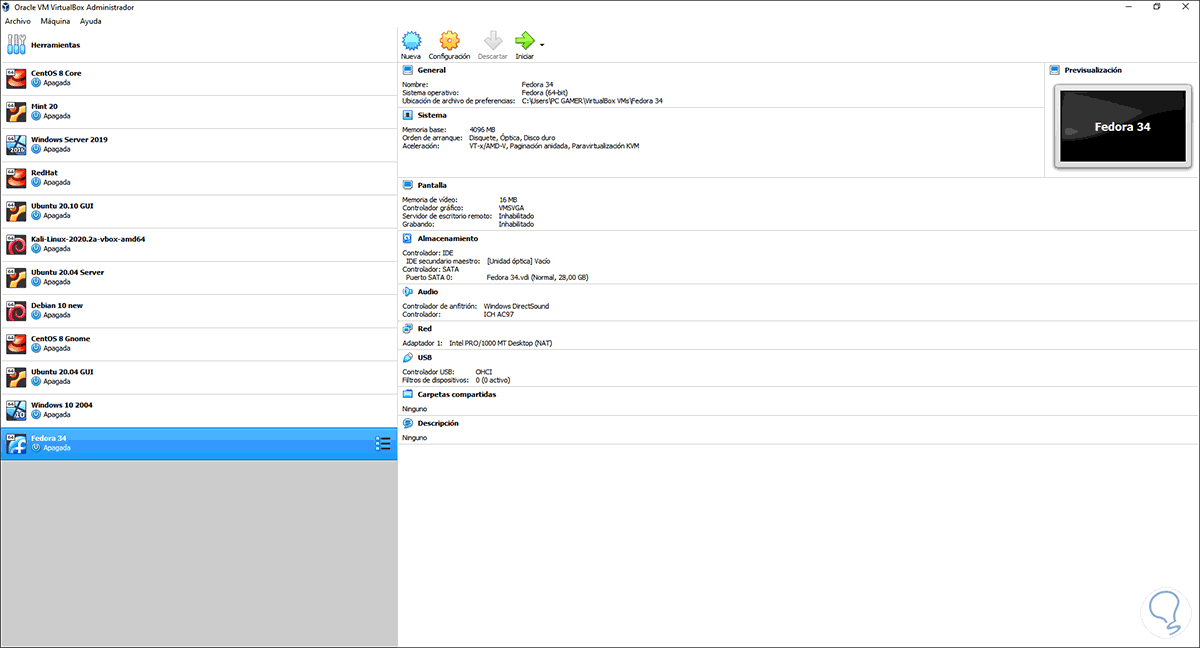Click the 'OHCI' USB controller value

click(484, 372)
